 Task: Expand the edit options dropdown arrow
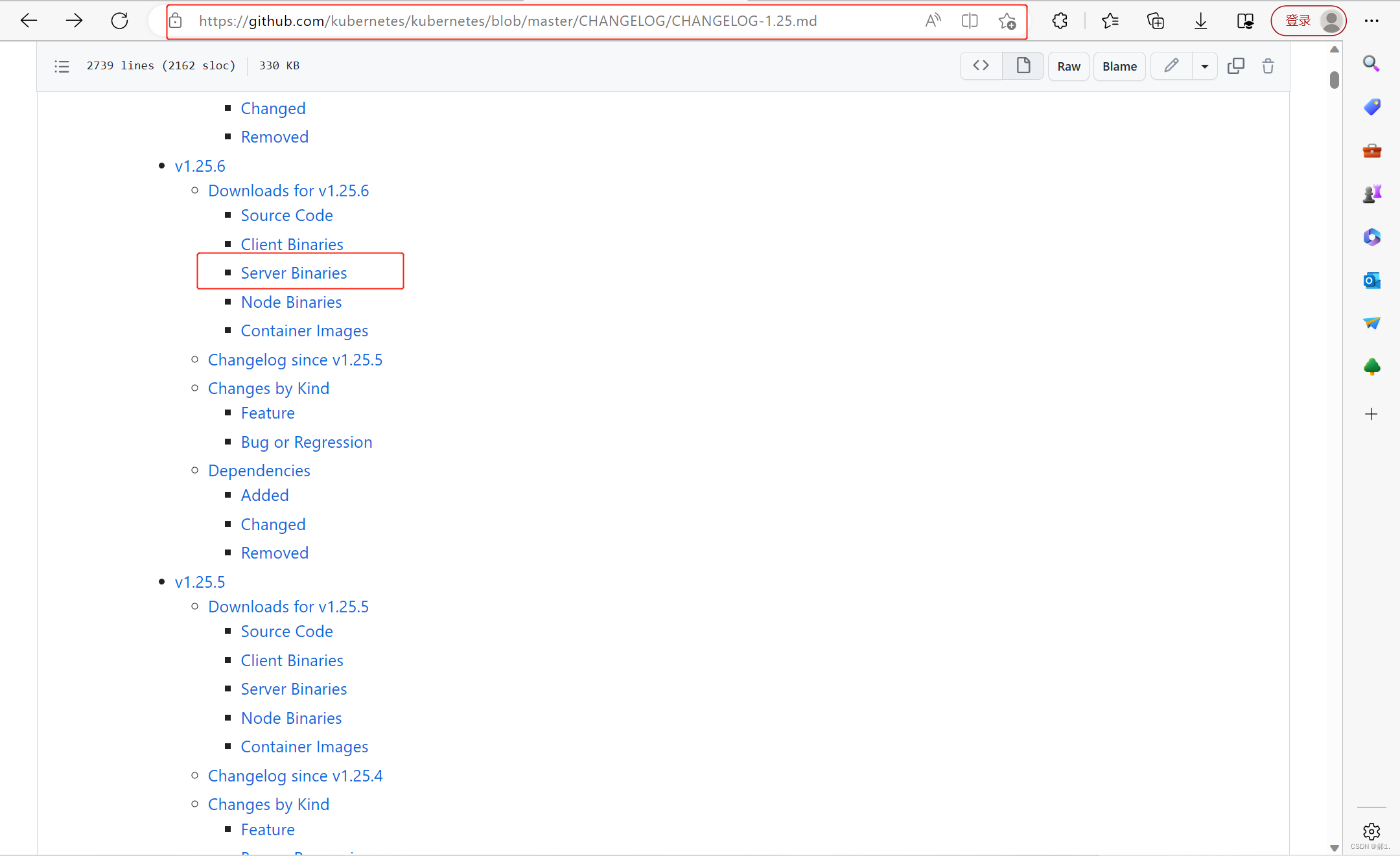pos(1204,66)
